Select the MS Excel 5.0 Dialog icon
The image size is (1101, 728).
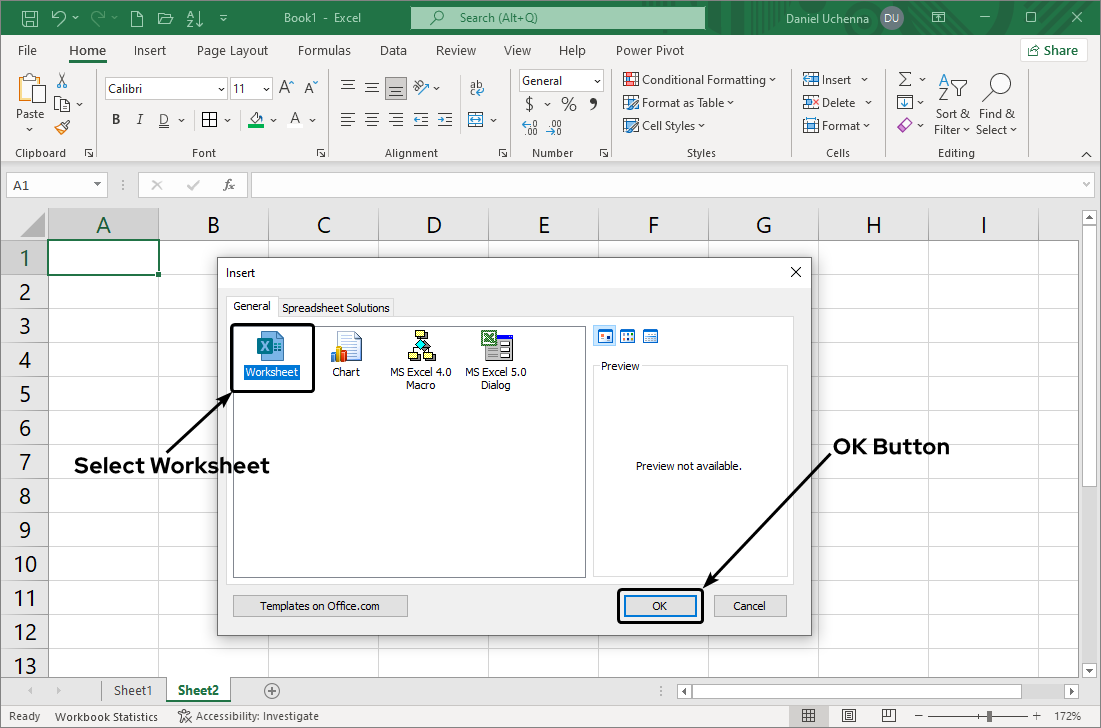click(x=495, y=347)
